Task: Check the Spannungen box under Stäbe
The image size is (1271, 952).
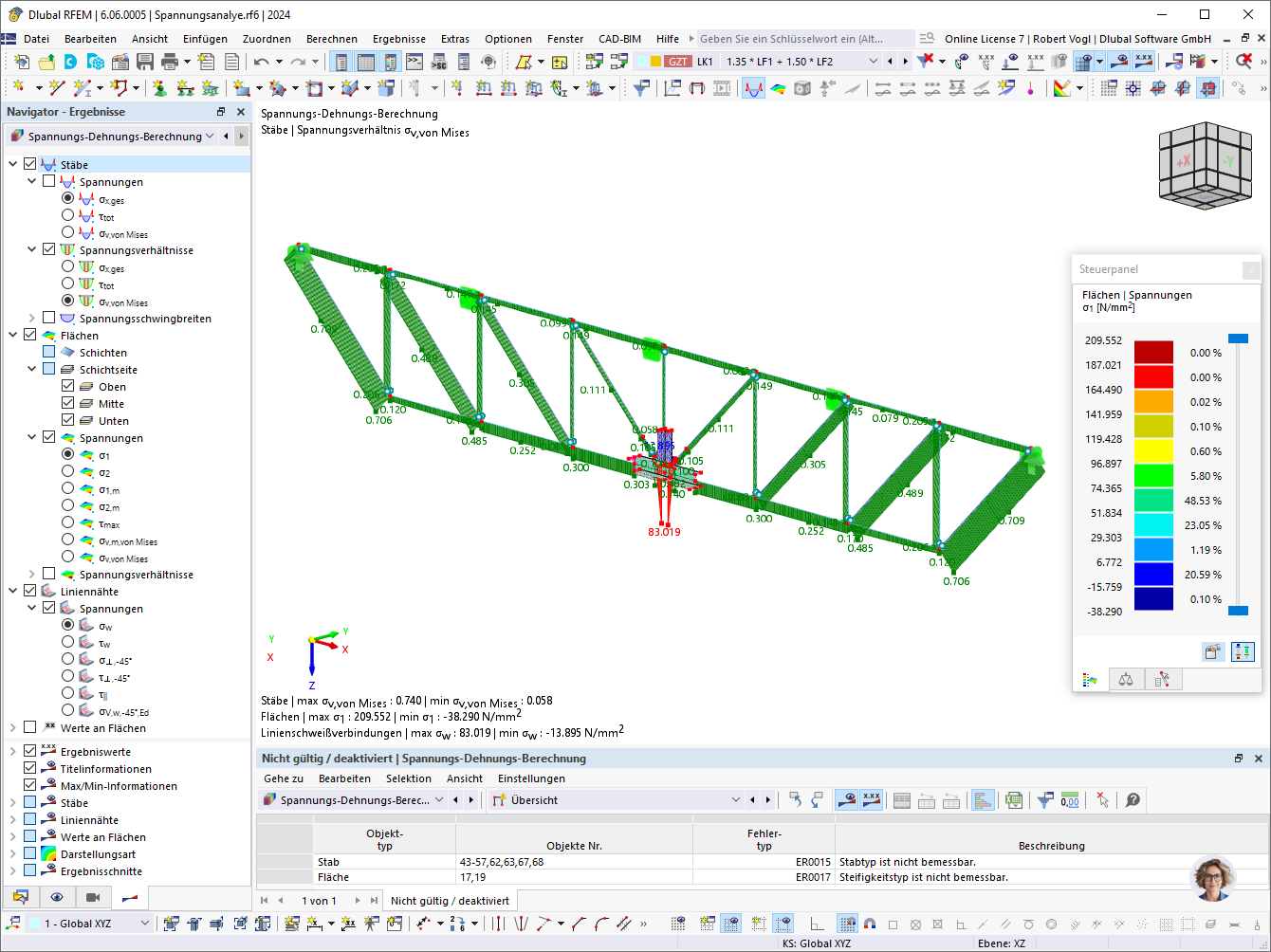Action: [x=48, y=181]
